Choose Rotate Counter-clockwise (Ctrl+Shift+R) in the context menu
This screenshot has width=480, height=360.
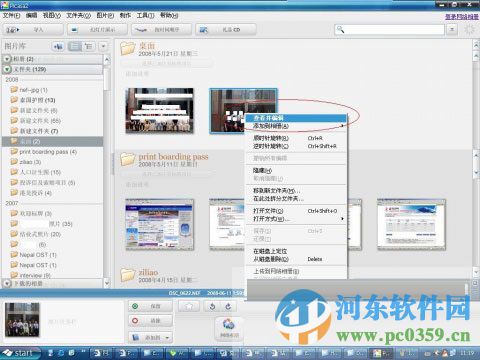[296, 146]
